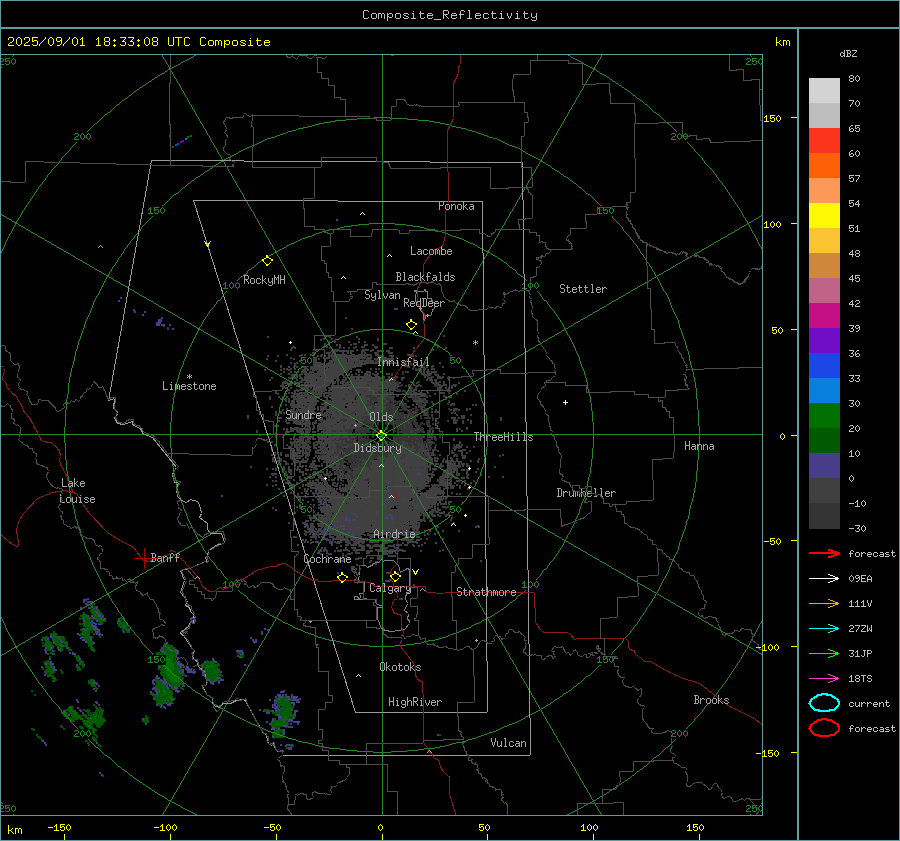Click the Sylvan town label
Image resolution: width=900 pixels, height=841 pixels.
click(x=382, y=296)
